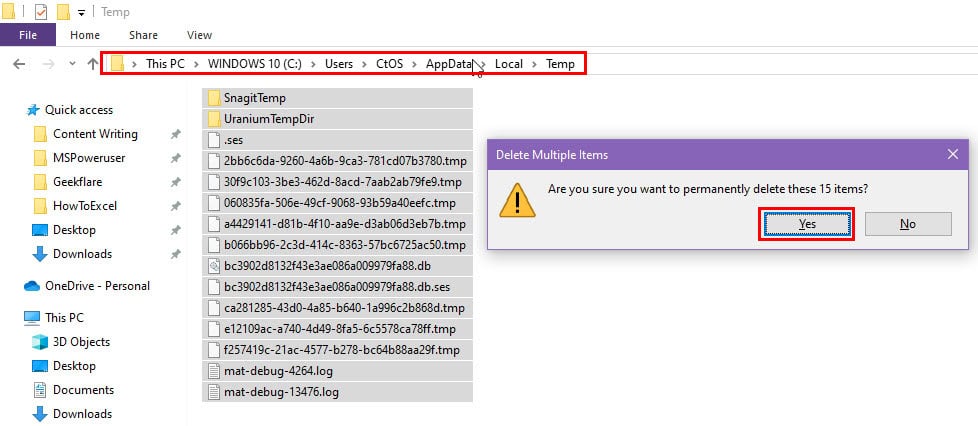Click Users in the address path

339,64
